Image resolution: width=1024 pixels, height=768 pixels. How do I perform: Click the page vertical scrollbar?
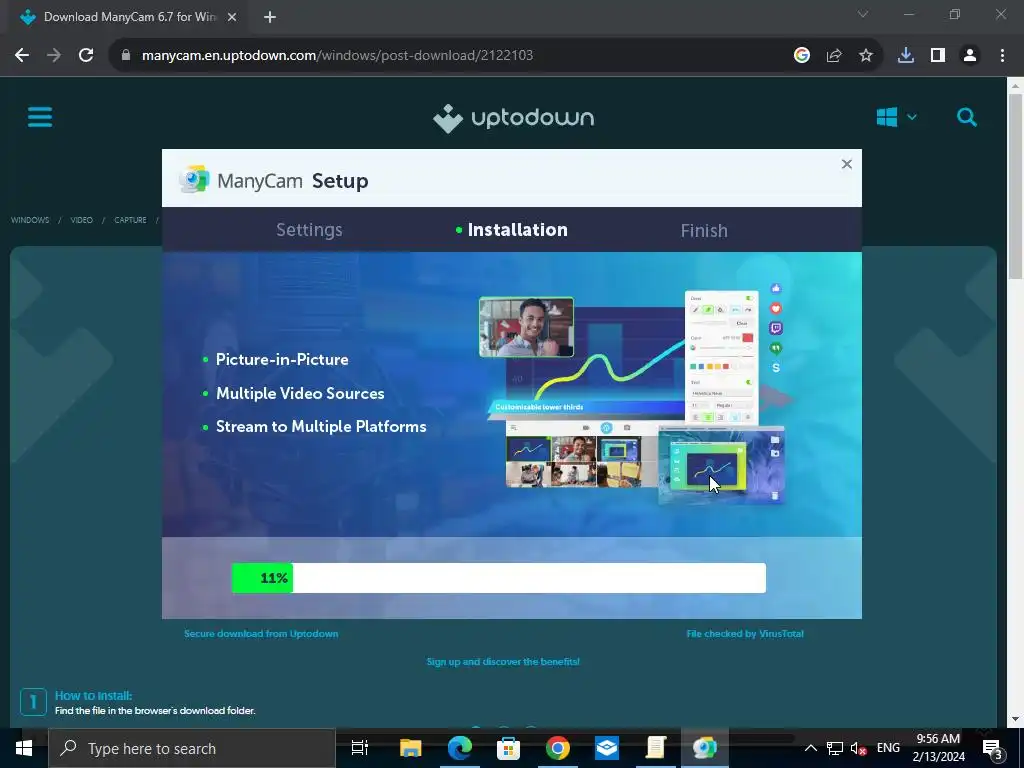coord(1015,185)
